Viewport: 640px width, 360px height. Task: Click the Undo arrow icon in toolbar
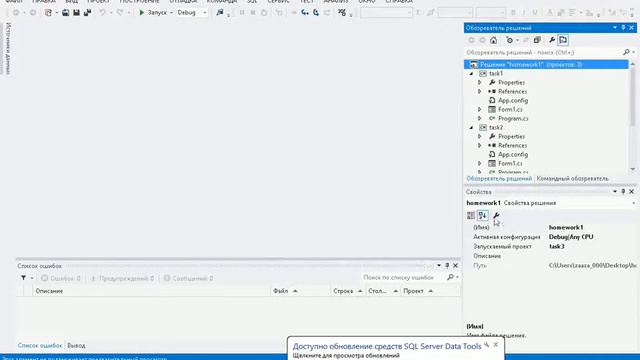(102, 13)
